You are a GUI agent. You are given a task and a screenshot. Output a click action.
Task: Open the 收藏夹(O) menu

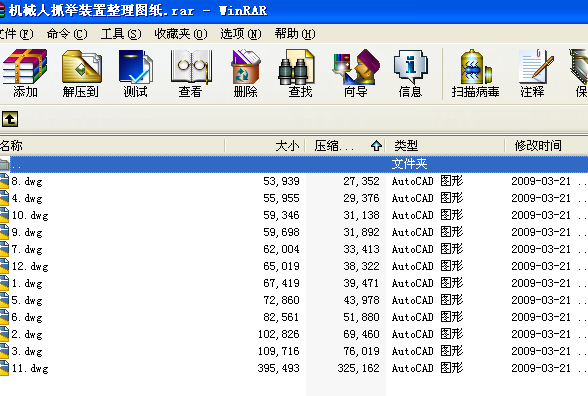click(181, 34)
